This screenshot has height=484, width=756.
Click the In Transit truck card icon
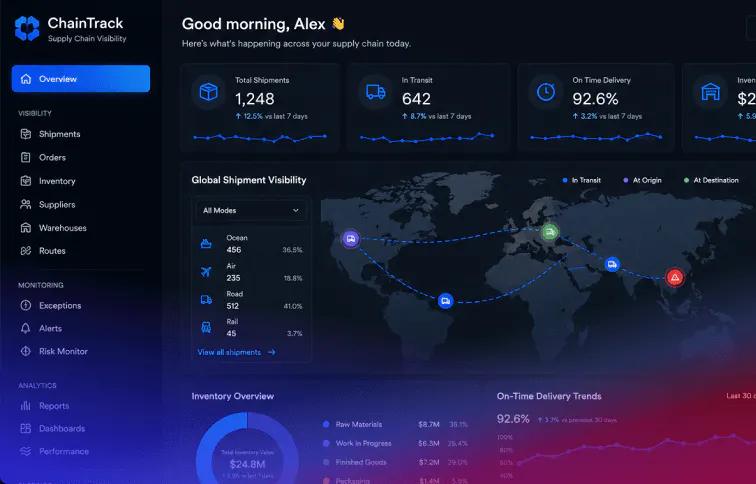[x=376, y=92]
